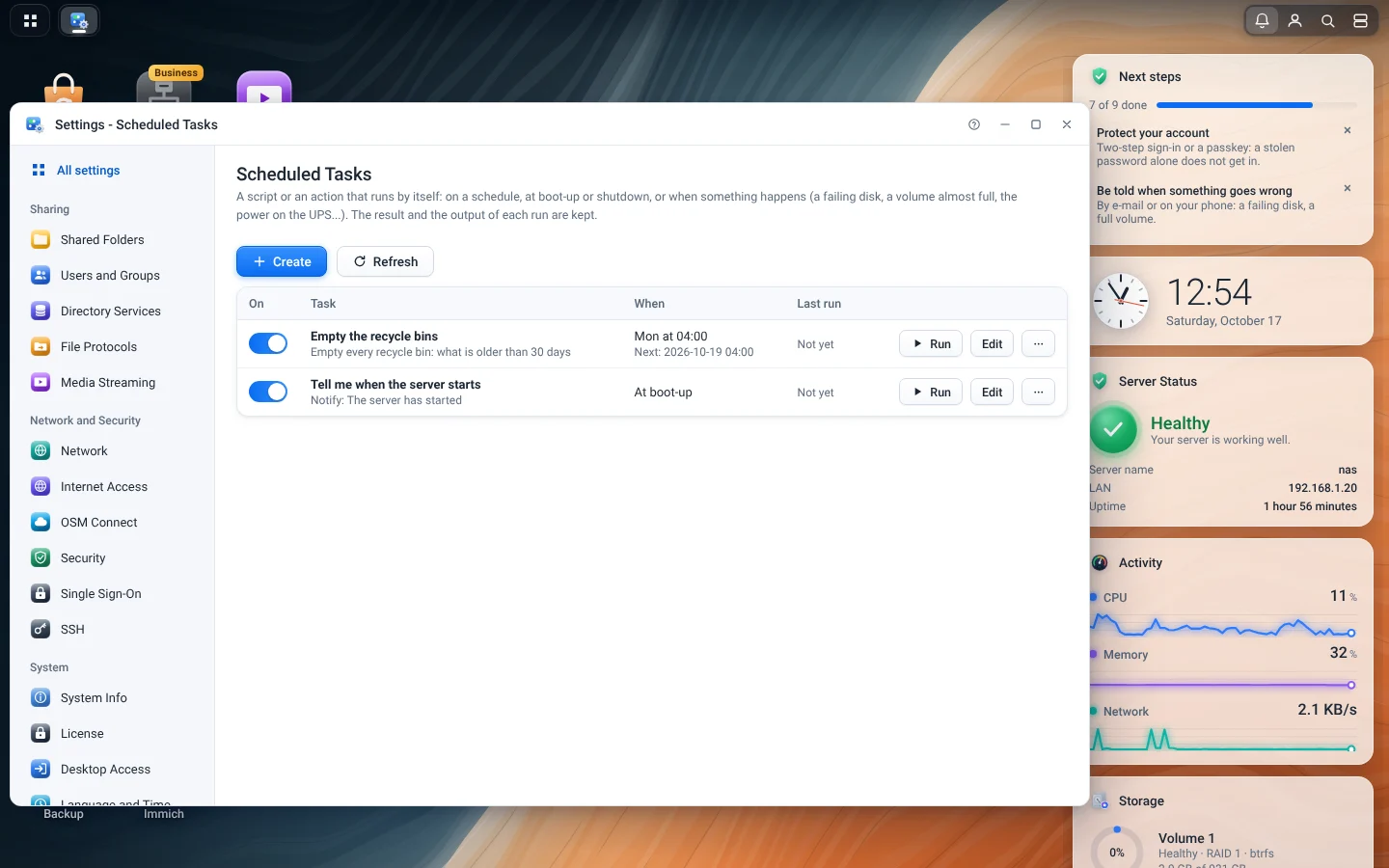Open the search magnifier in top bar

(x=1328, y=20)
